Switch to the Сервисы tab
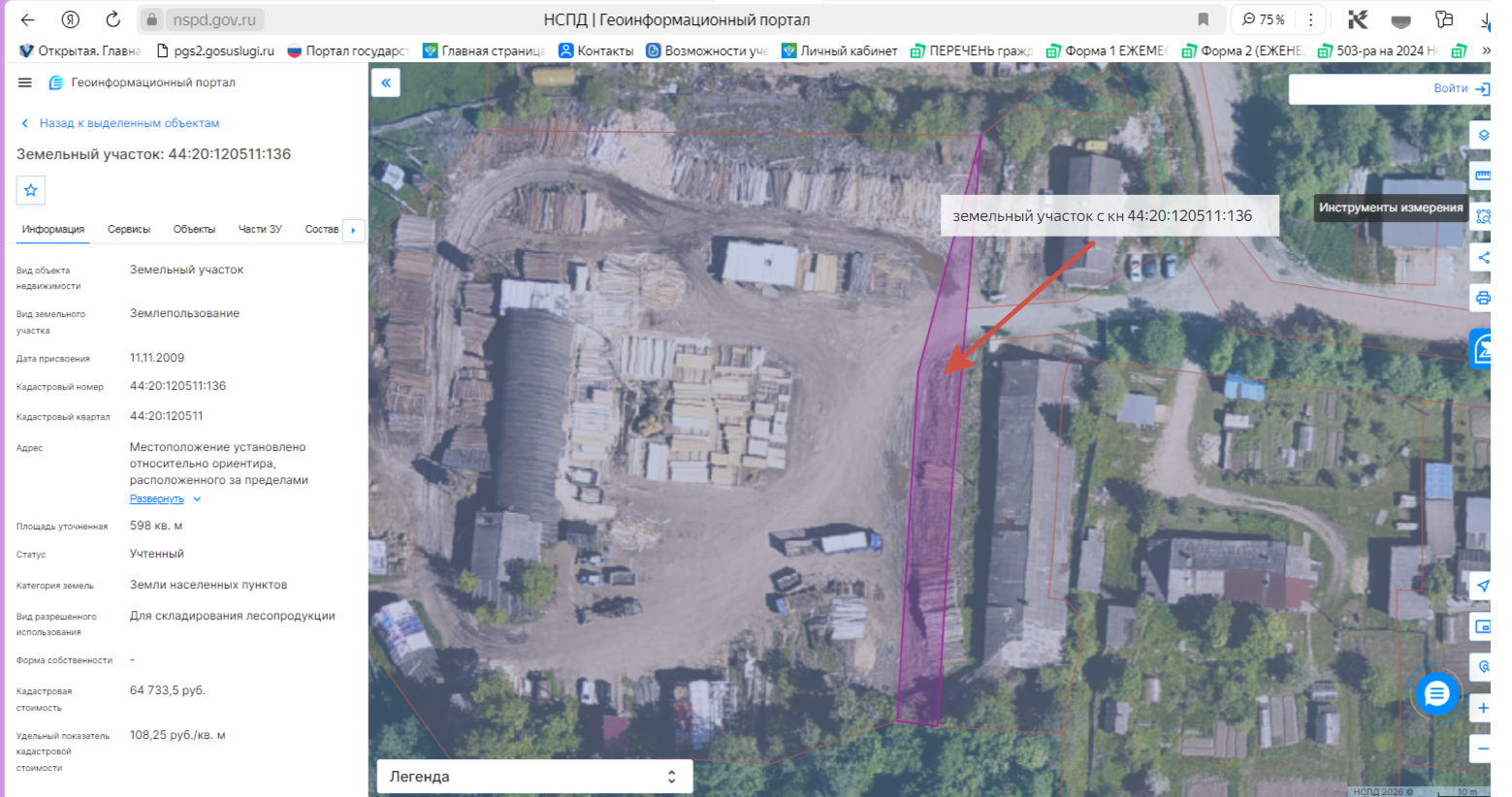 129,230
